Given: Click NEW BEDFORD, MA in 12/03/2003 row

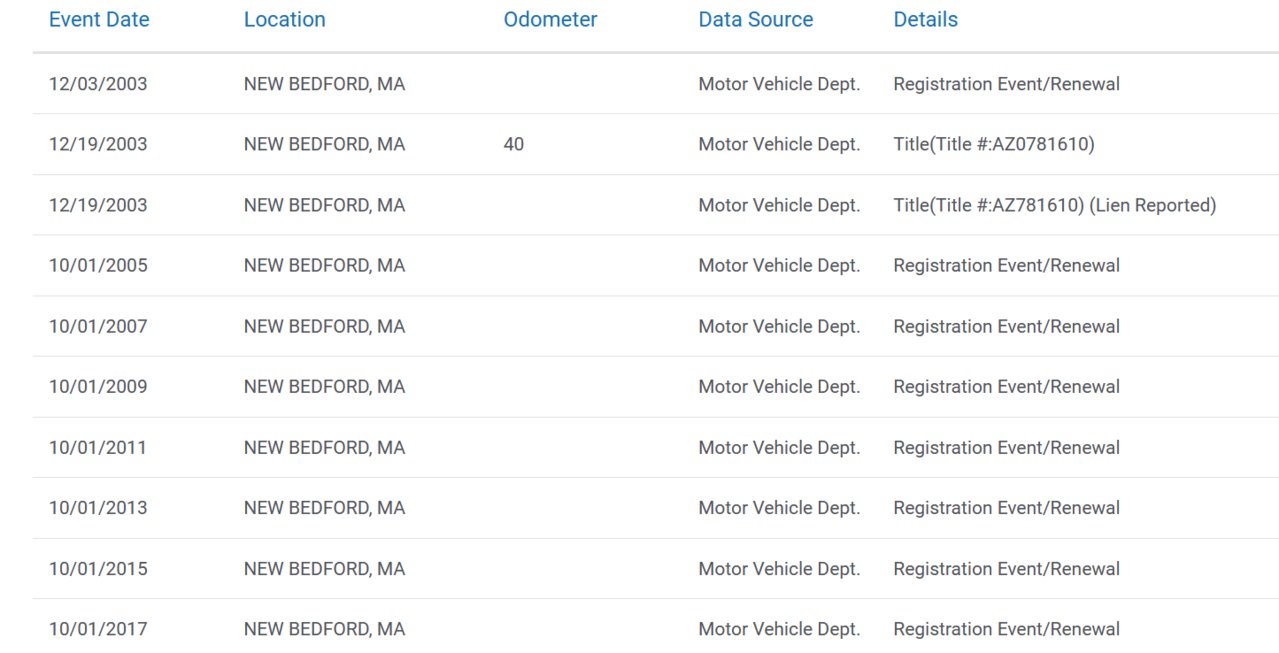Looking at the screenshot, I should (x=325, y=84).
